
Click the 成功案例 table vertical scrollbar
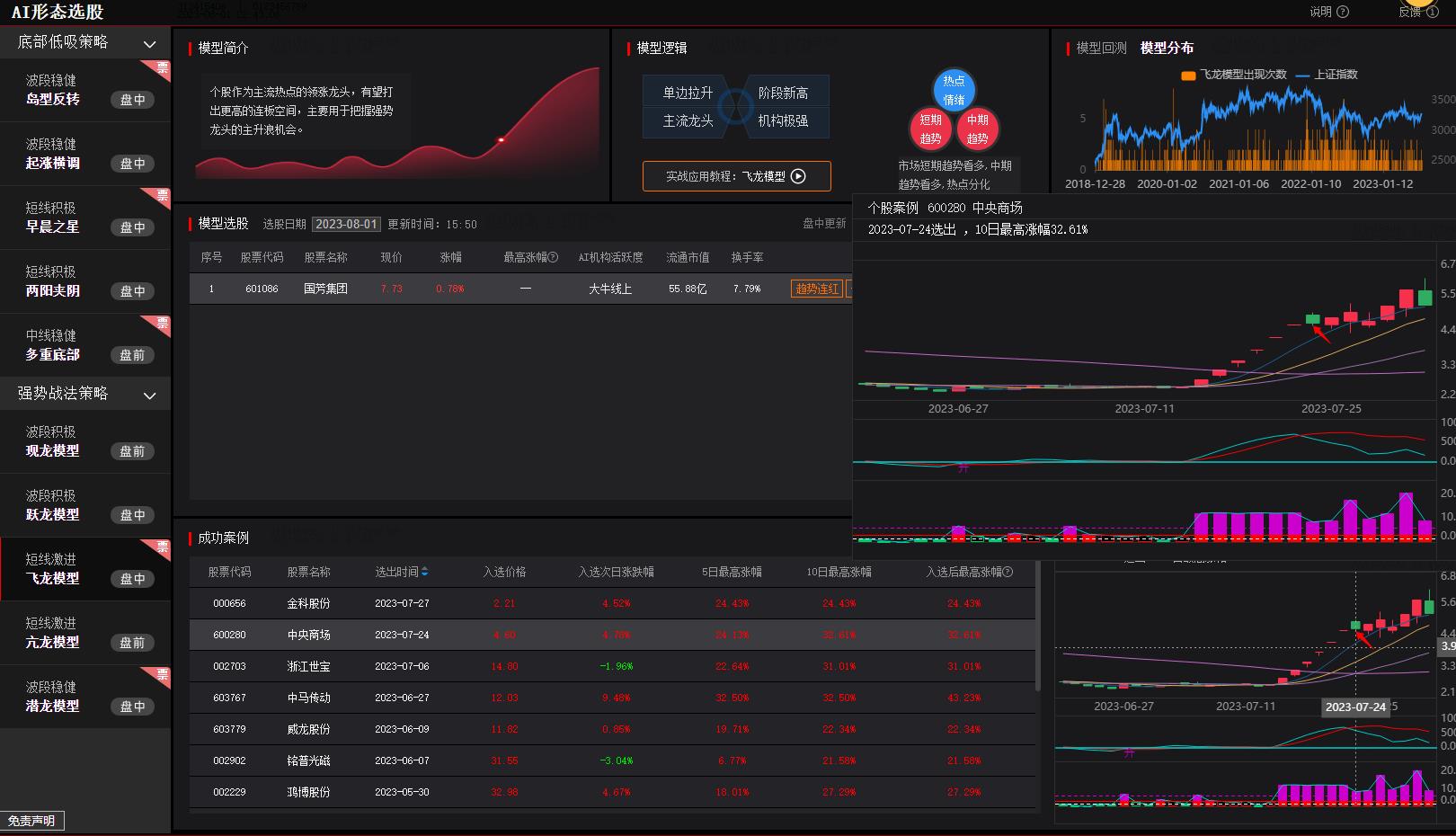pos(1038,629)
